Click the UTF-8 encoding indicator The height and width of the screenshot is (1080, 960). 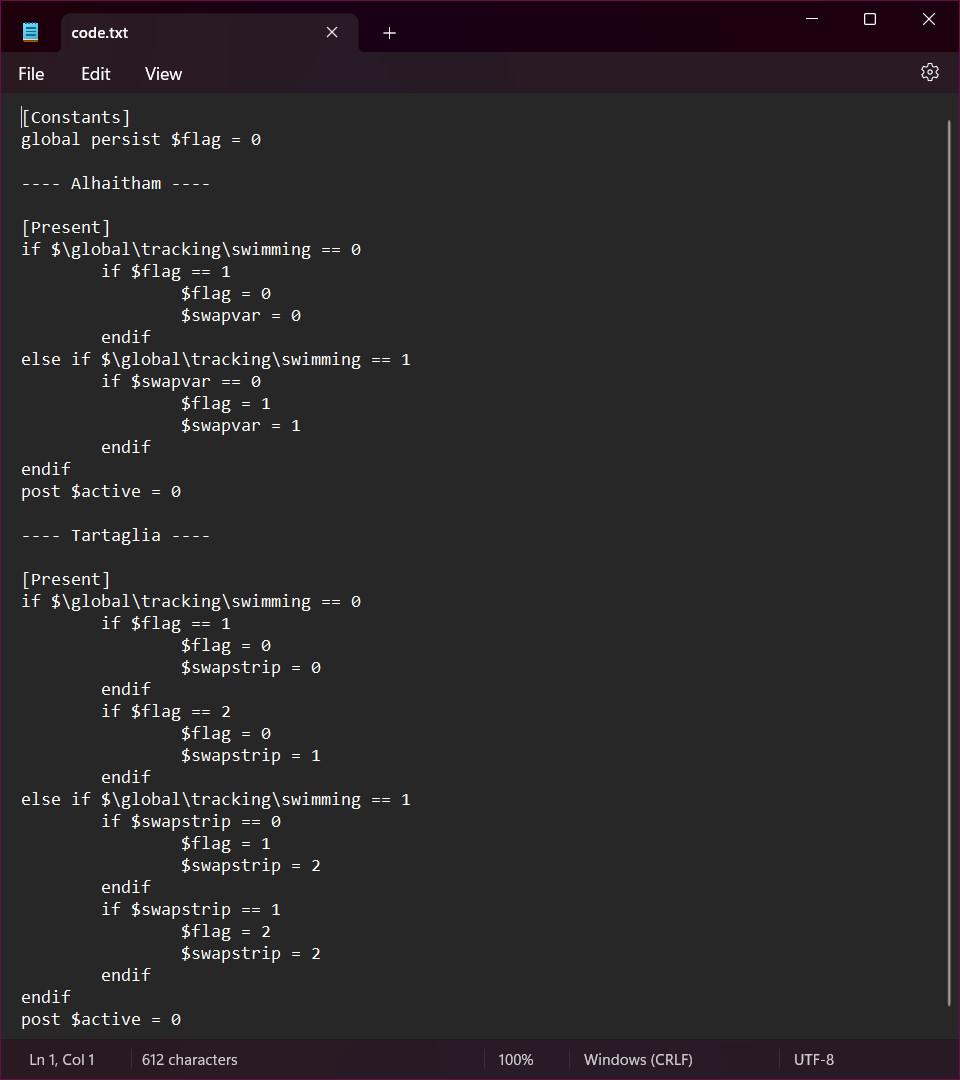tap(813, 1059)
